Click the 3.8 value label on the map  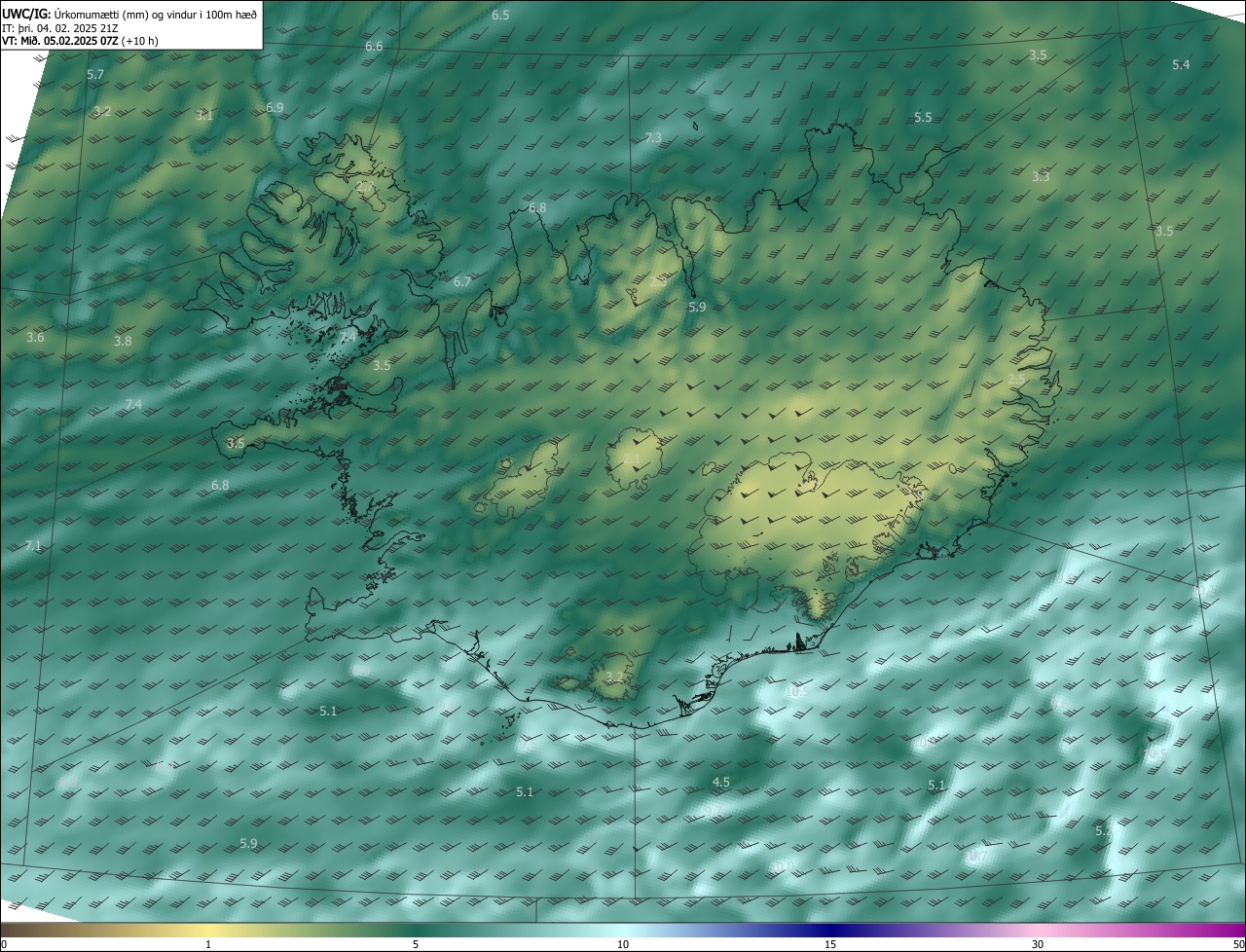click(123, 341)
